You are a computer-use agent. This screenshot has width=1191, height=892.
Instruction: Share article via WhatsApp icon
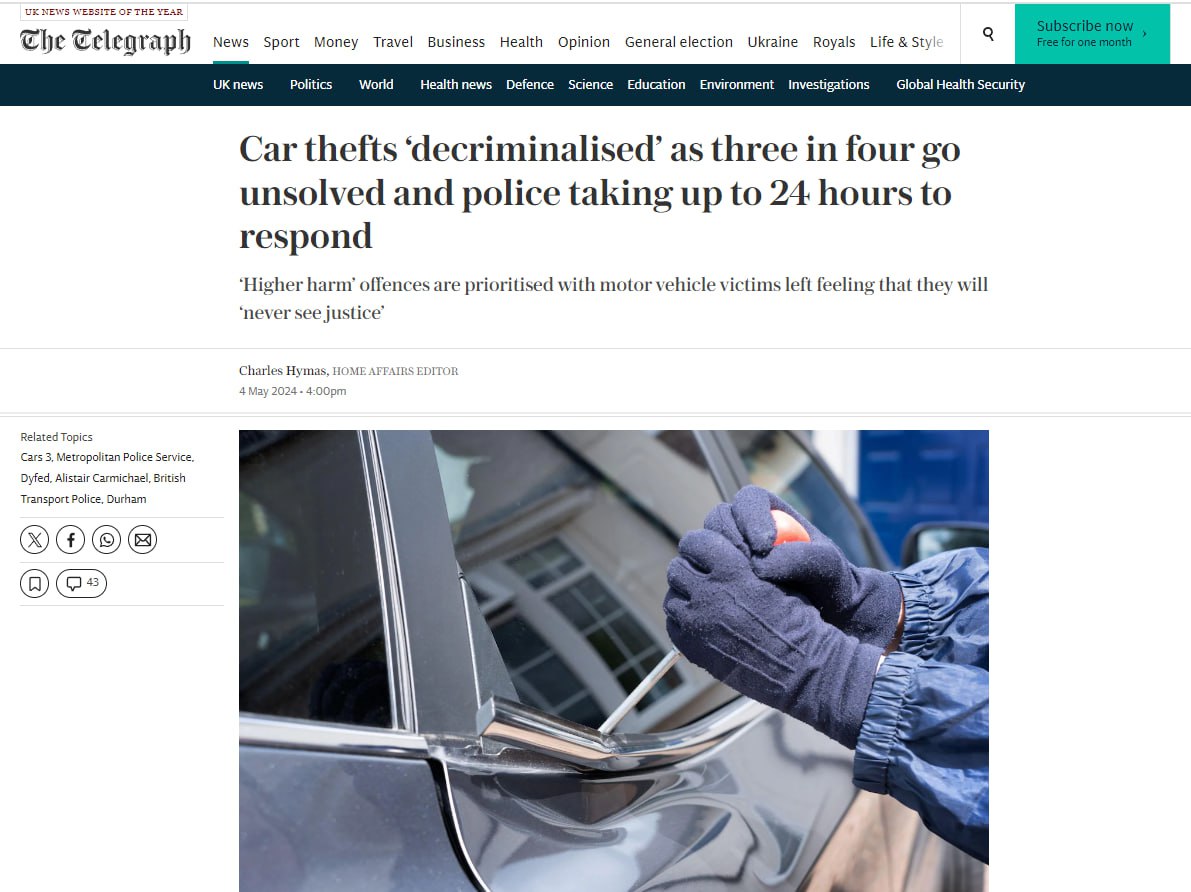(x=106, y=540)
